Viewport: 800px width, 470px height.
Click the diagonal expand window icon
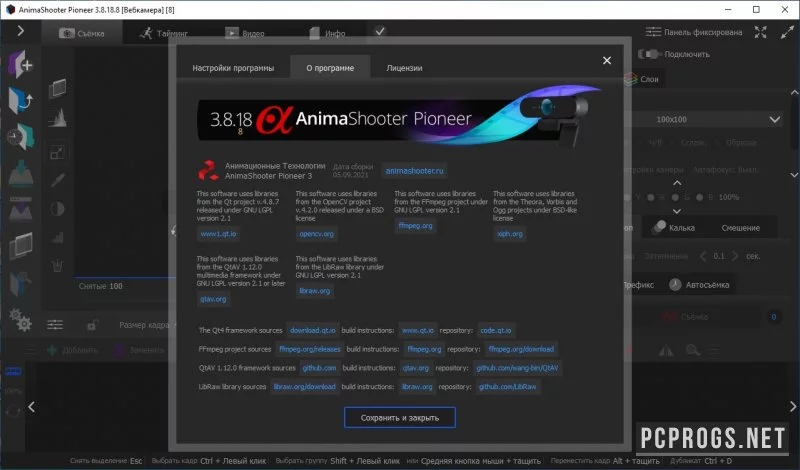coord(787,32)
